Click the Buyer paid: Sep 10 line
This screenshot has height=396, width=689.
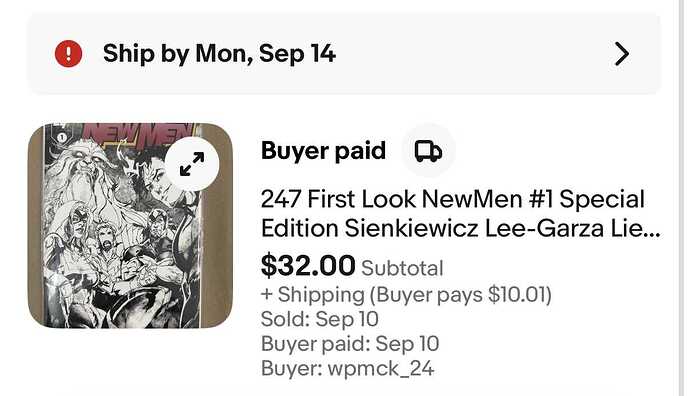(350, 344)
